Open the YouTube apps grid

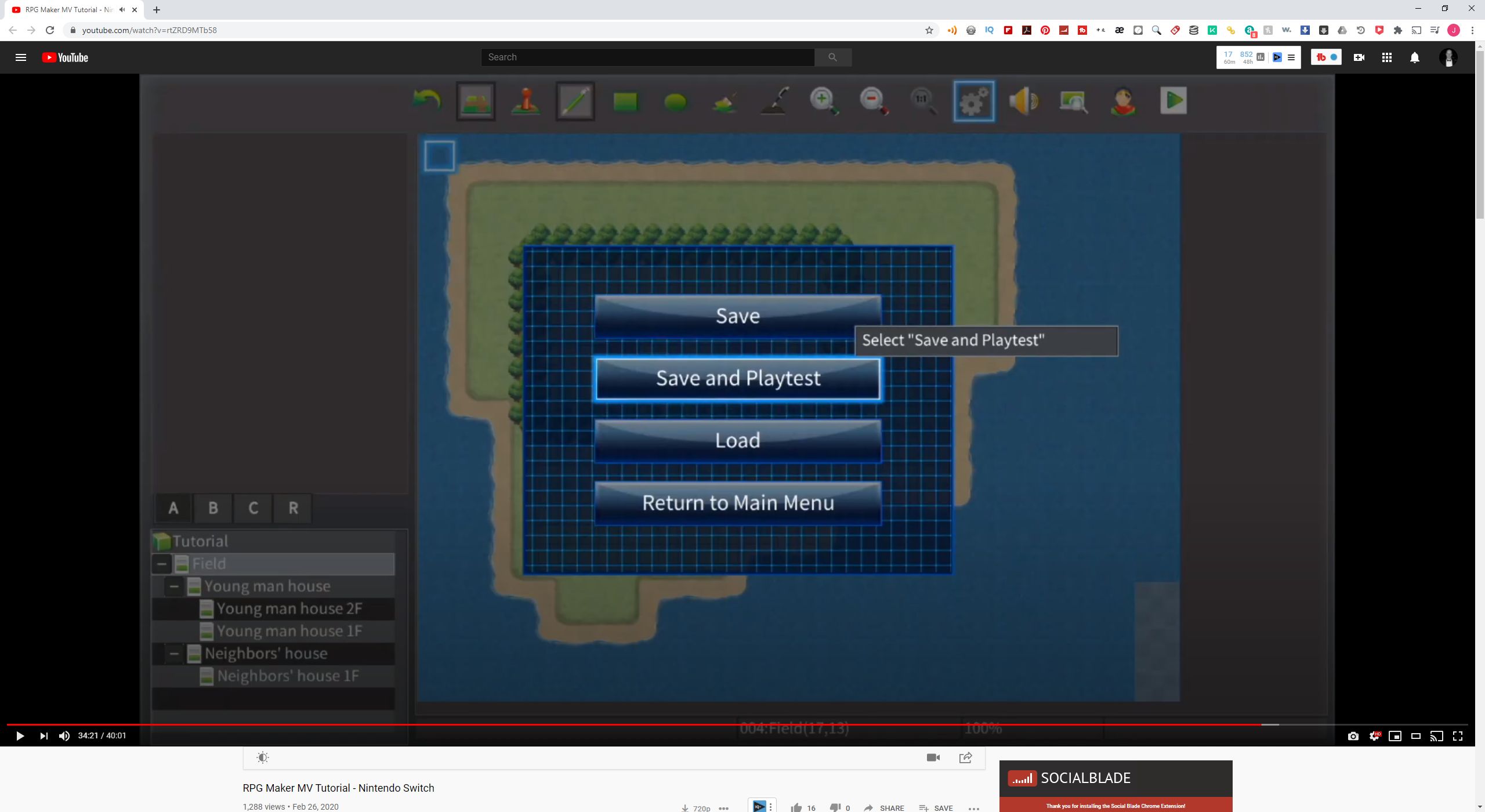pyautogui.click(x=1387, y=57)
